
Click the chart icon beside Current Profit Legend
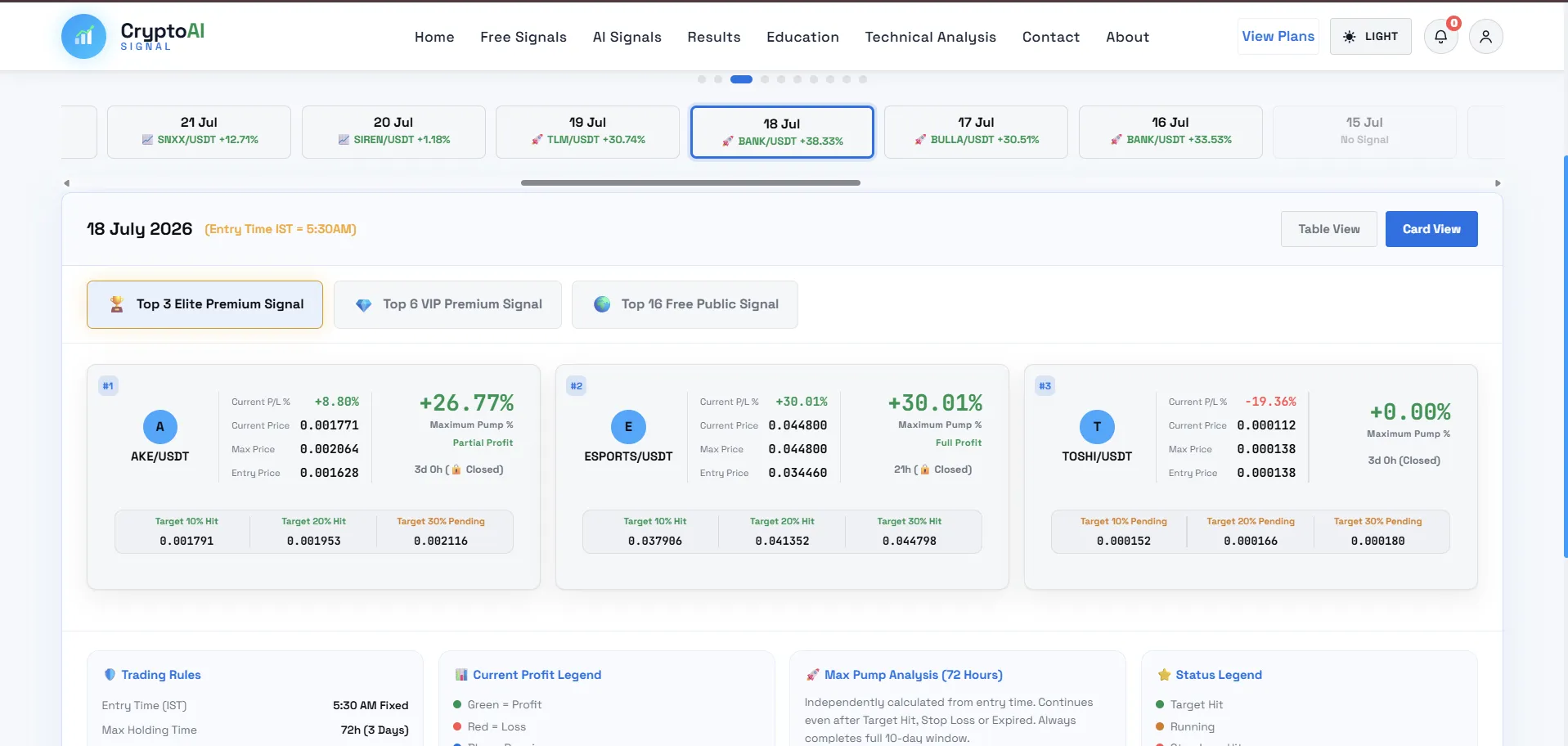click(x=461, y=675)
